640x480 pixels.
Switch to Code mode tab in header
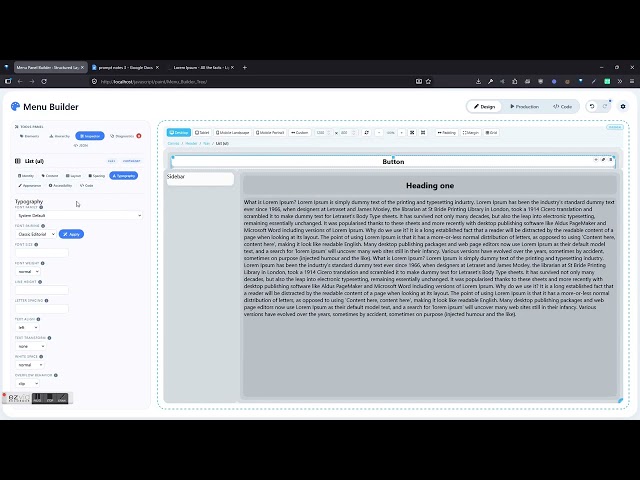tap(562, 107)
